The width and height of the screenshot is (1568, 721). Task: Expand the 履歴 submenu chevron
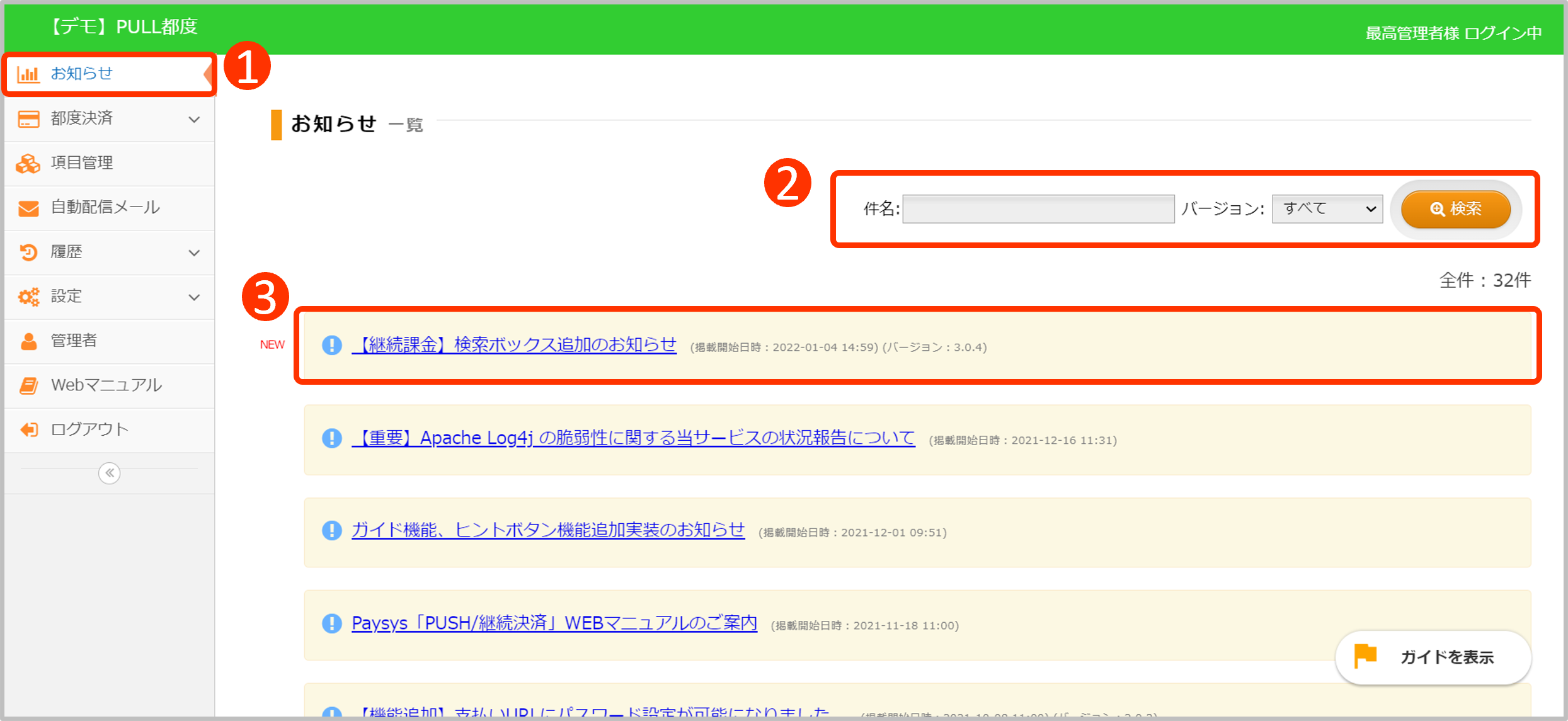point(194,253)
